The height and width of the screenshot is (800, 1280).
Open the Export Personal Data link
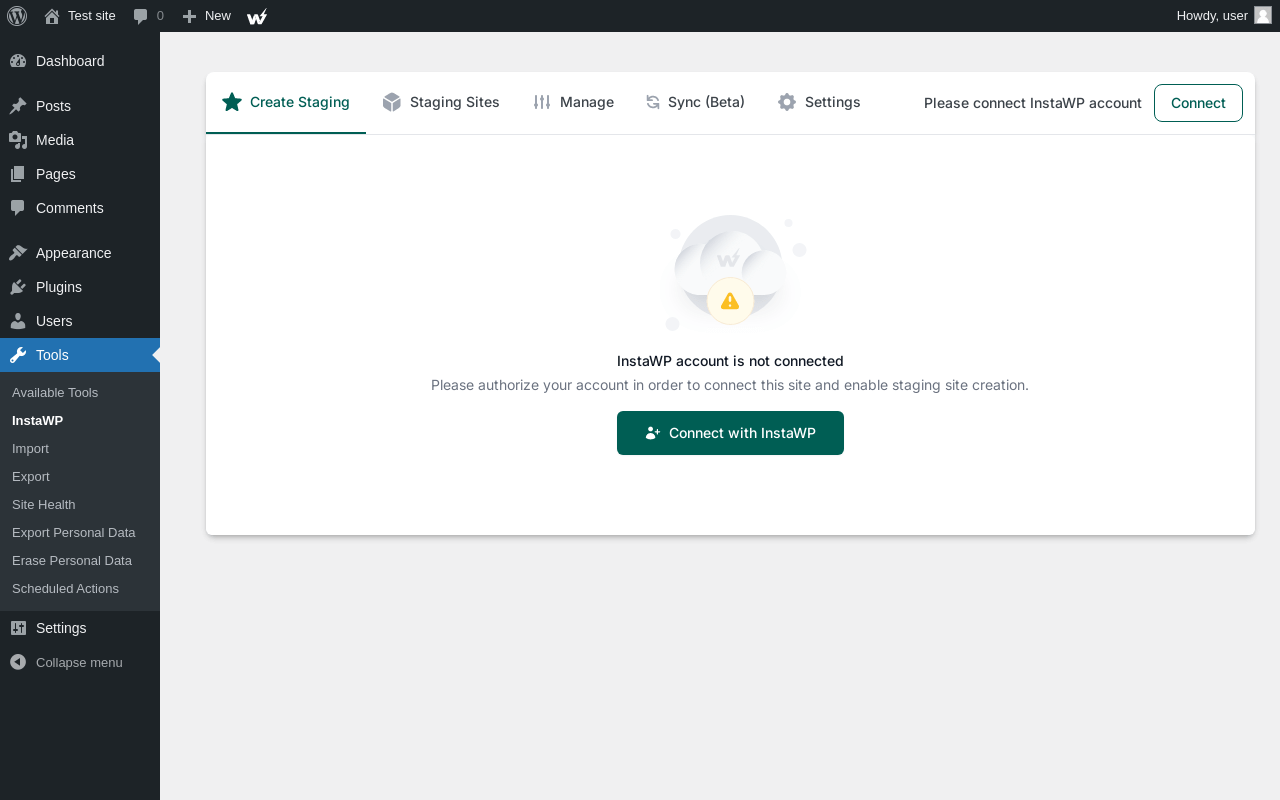tap(74, 533)
